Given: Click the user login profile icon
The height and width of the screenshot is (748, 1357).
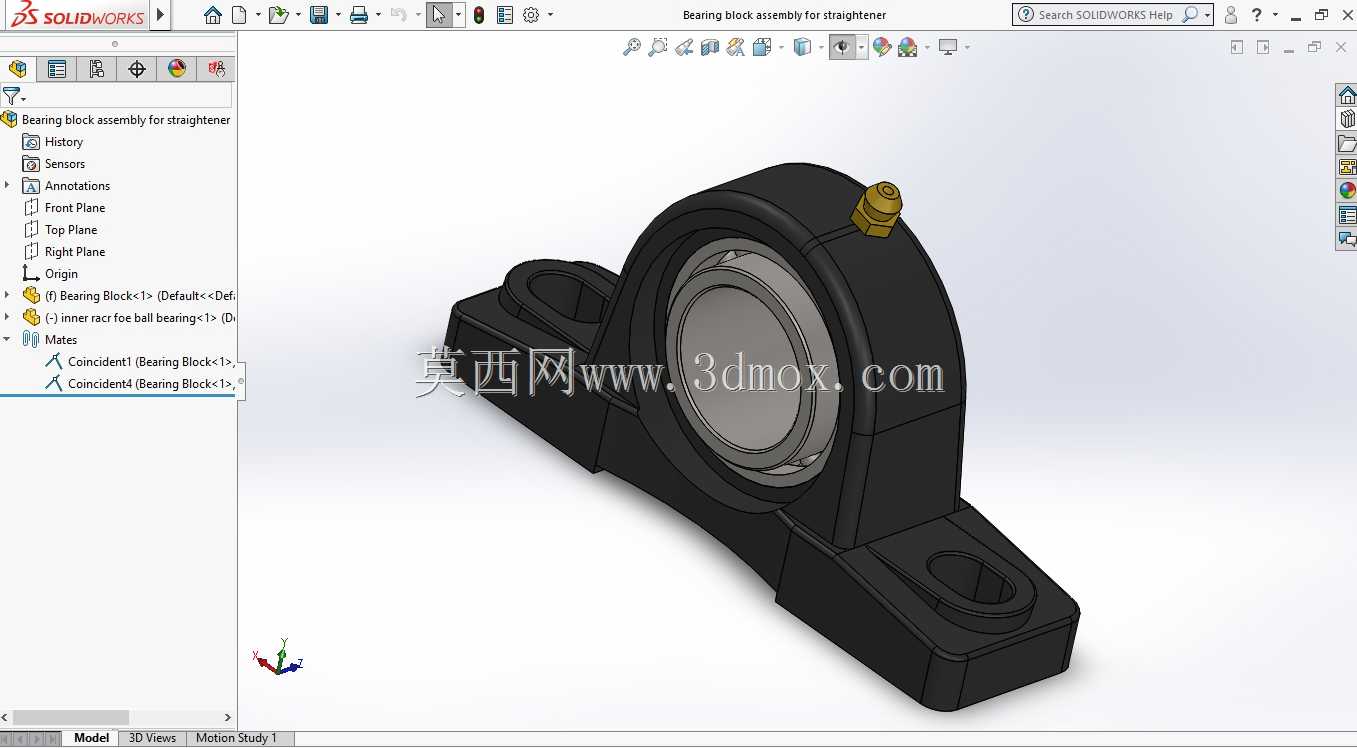Looking at the screenshot, I should click(x=1231, y=15).
